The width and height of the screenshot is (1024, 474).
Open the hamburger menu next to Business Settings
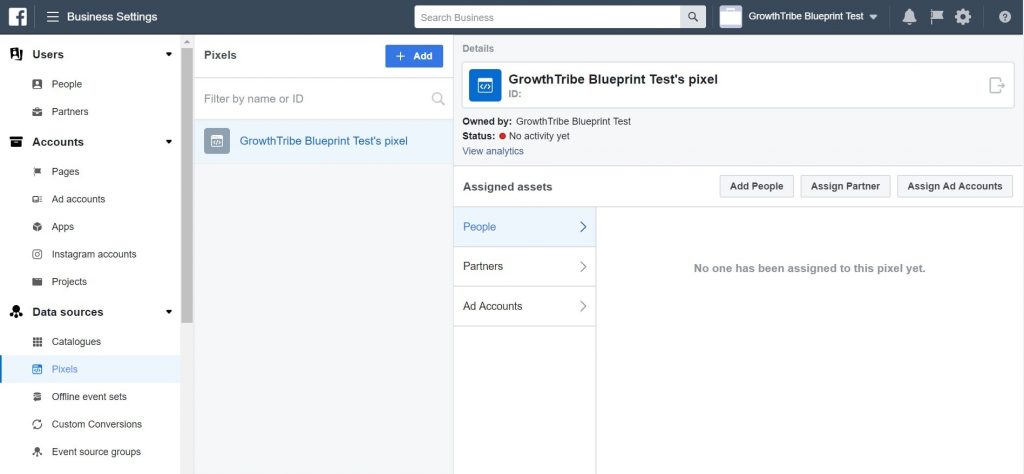[x=53, y=17]
